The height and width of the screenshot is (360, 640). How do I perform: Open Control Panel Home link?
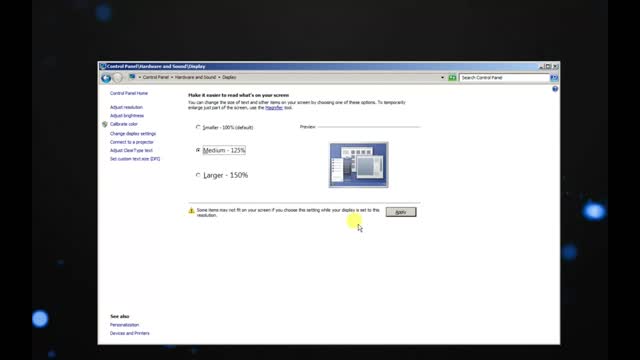click(129, 93)
